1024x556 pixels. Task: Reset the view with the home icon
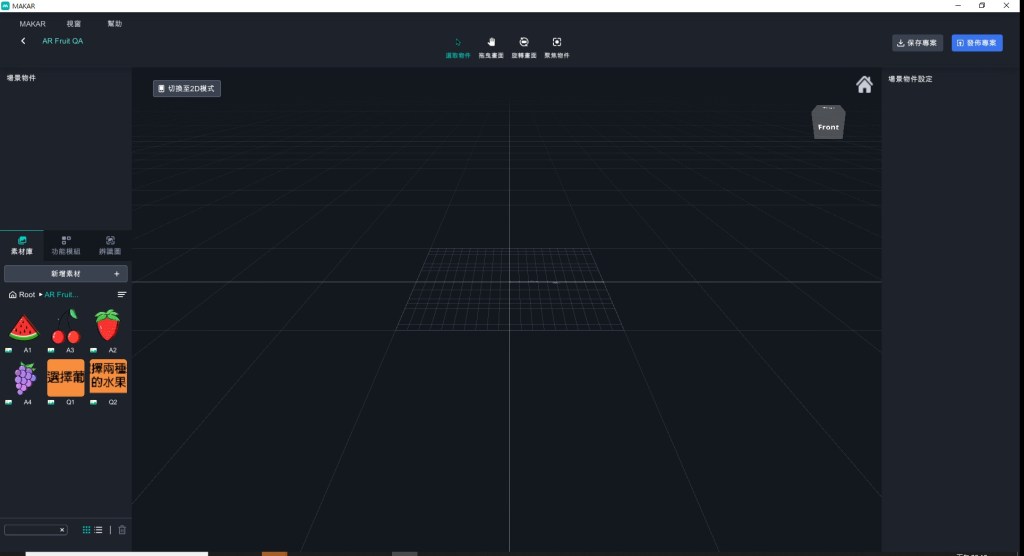click(x=864, y=85)
